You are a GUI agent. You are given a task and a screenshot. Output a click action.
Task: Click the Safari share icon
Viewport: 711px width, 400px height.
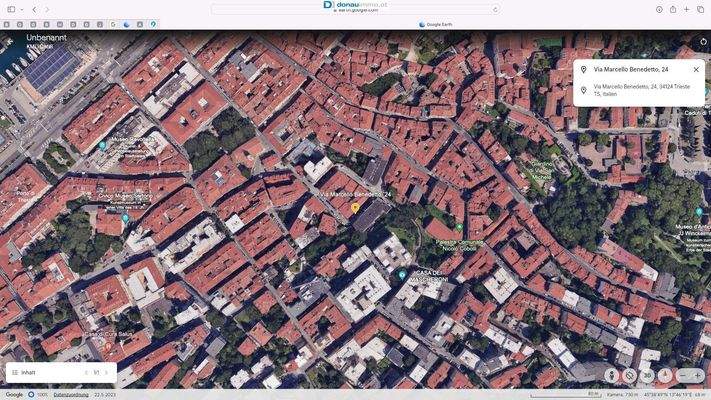(x=673, y=9)
